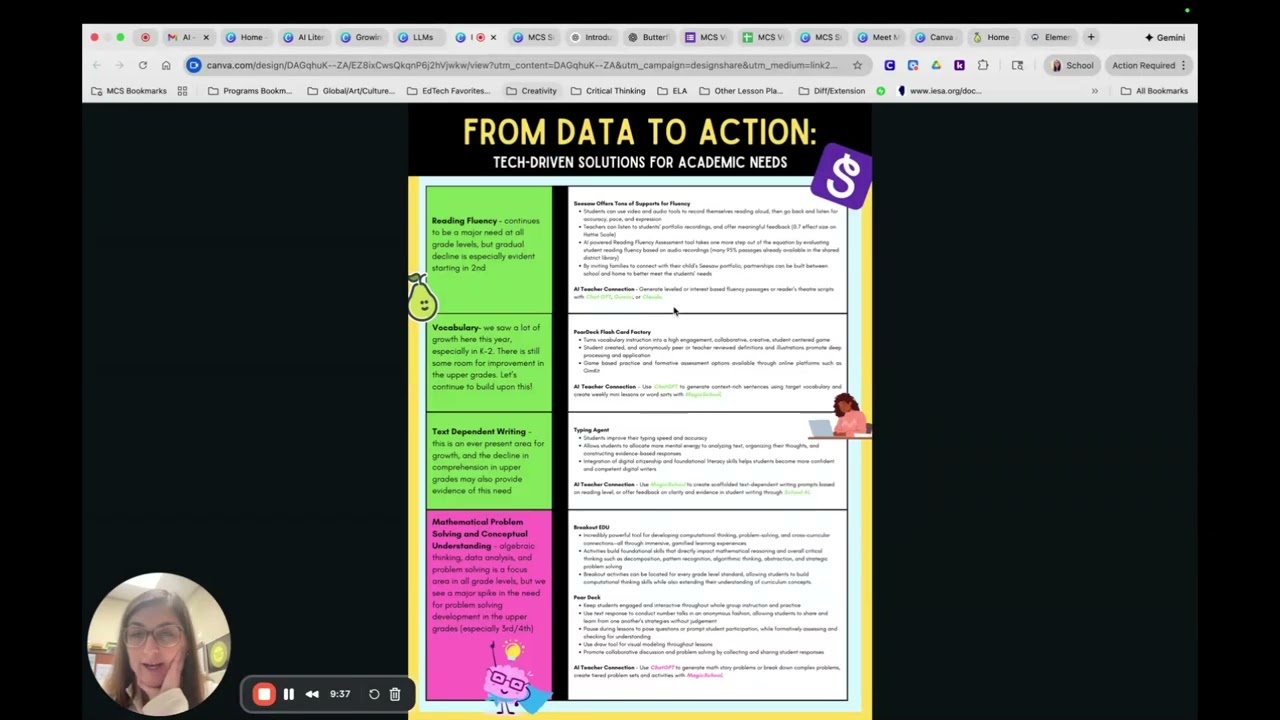This screenshot has height=720, width=1280.
Task: Switch to the Growin tab
Action: tap(362, 37)
